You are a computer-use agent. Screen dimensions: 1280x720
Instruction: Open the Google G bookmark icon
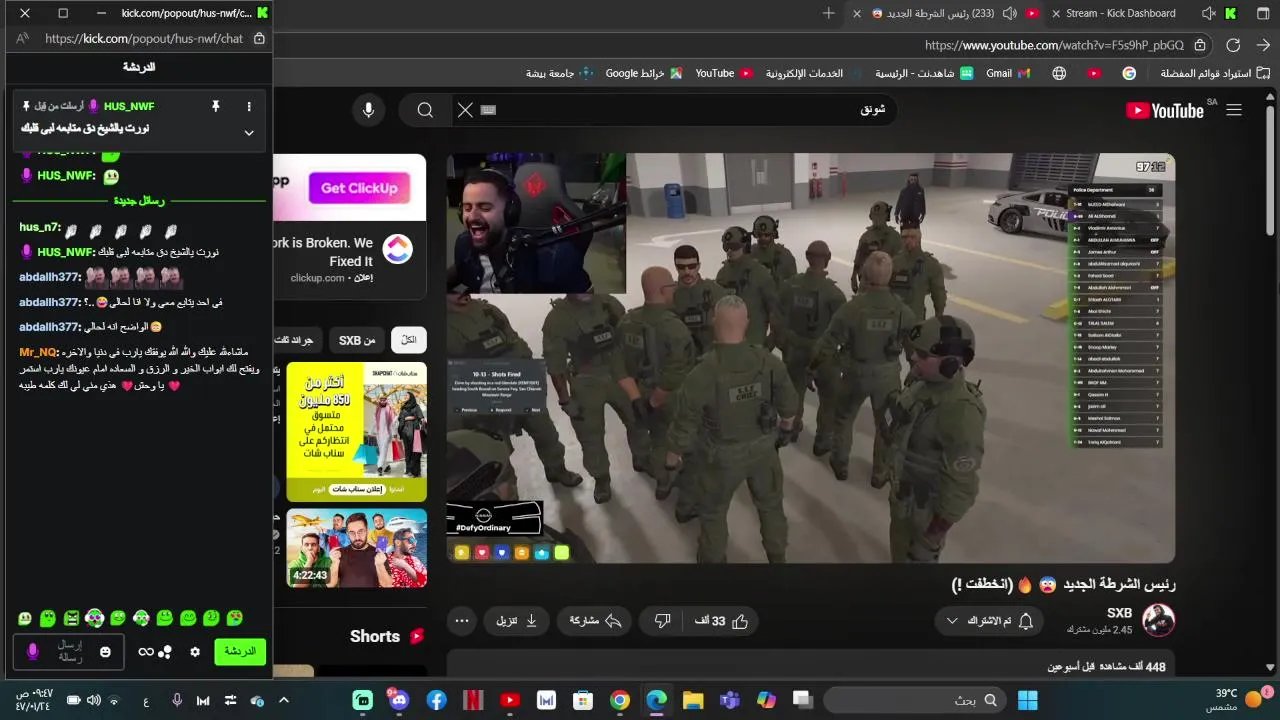[x=1129, y=73]
